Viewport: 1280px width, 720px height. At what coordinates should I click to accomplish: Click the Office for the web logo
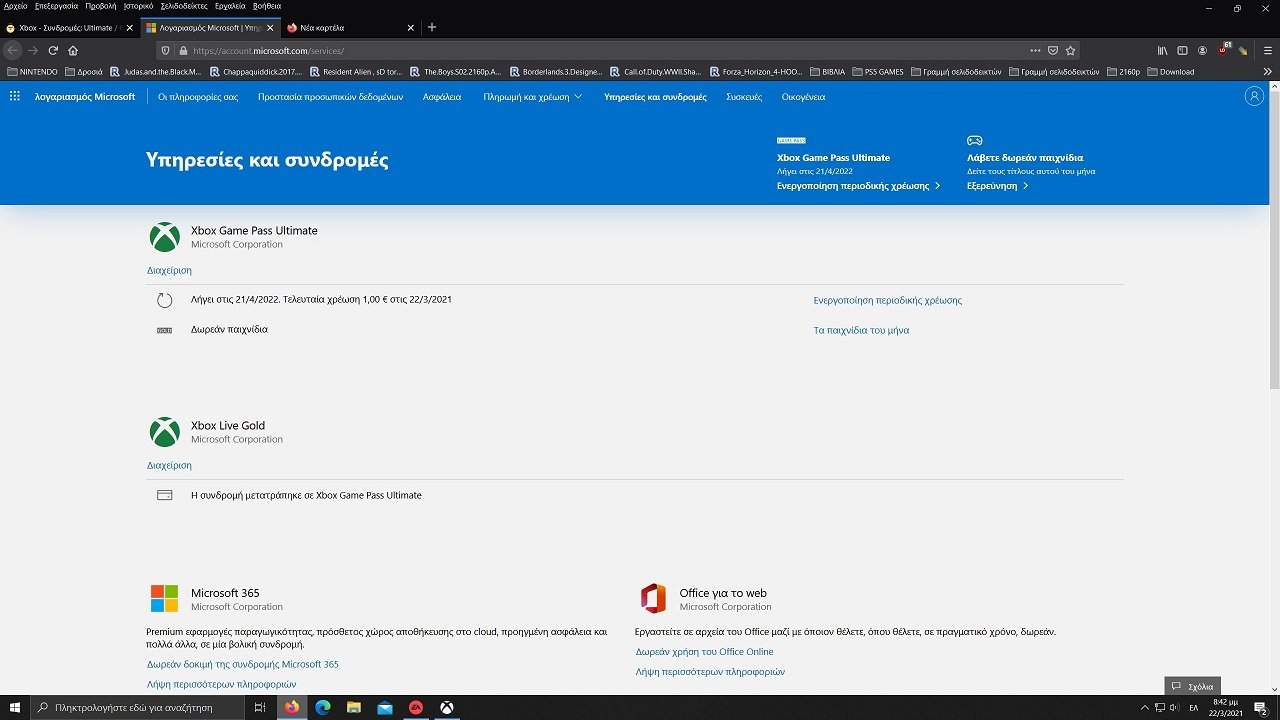pyautogui.click(x=653, y=599)
